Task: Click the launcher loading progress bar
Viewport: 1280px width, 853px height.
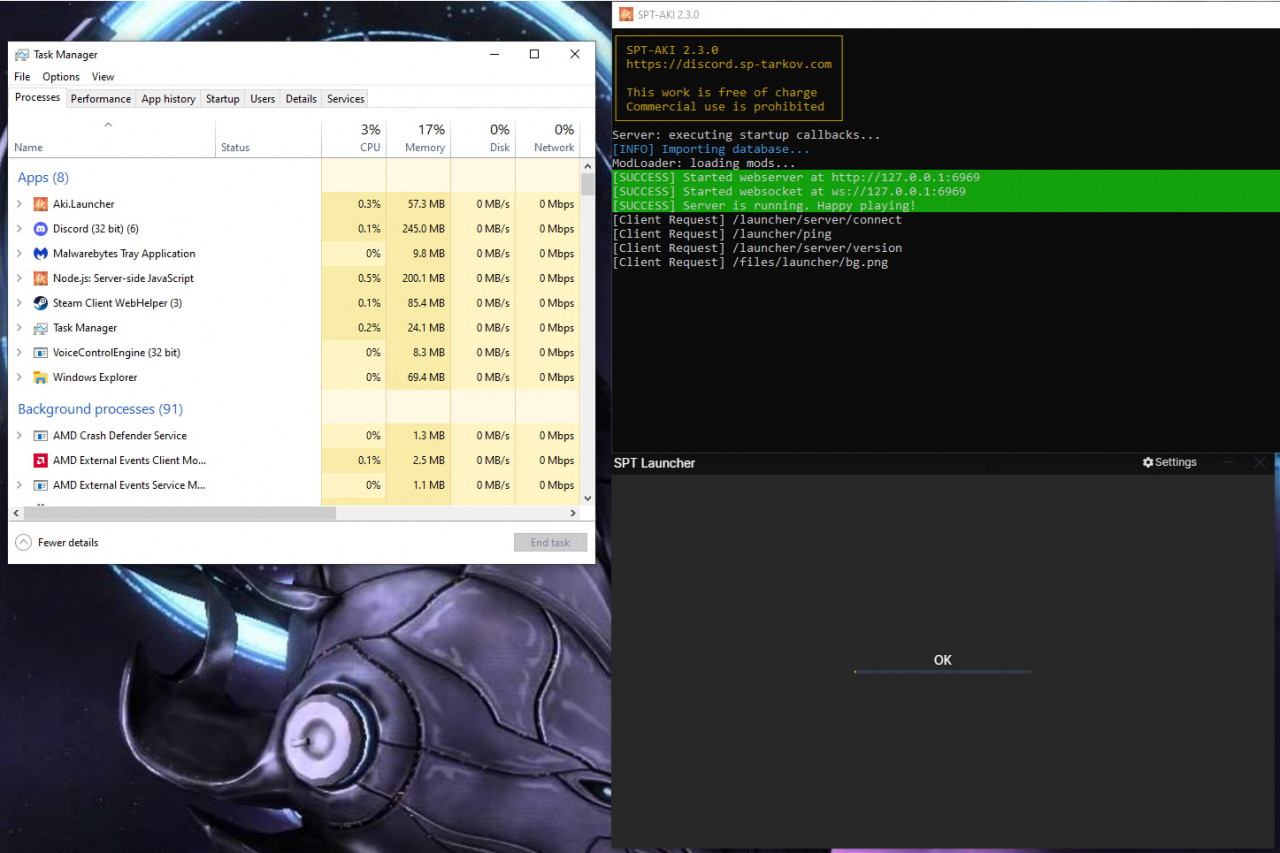Action: point(942,672)
